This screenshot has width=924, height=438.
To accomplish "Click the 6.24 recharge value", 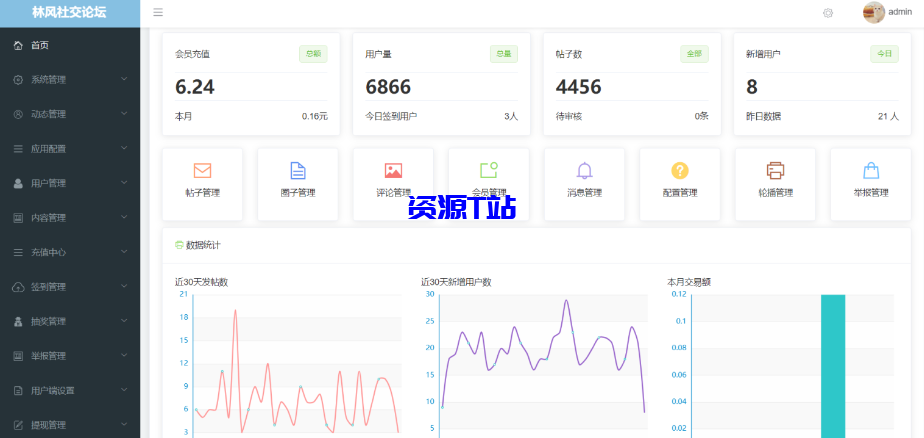I will [195, 87].
